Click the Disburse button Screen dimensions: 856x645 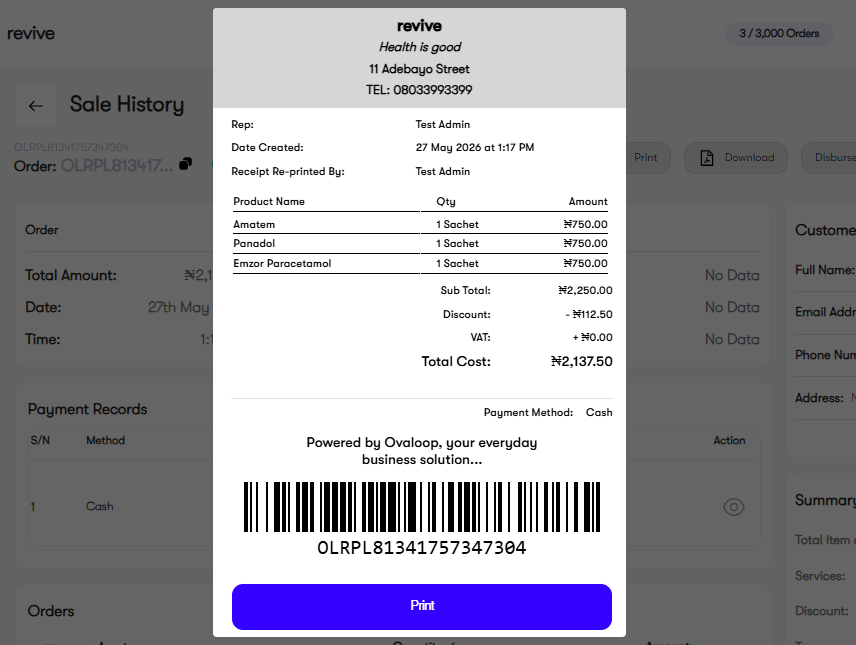pyautogui.click(x=829, y=158)
